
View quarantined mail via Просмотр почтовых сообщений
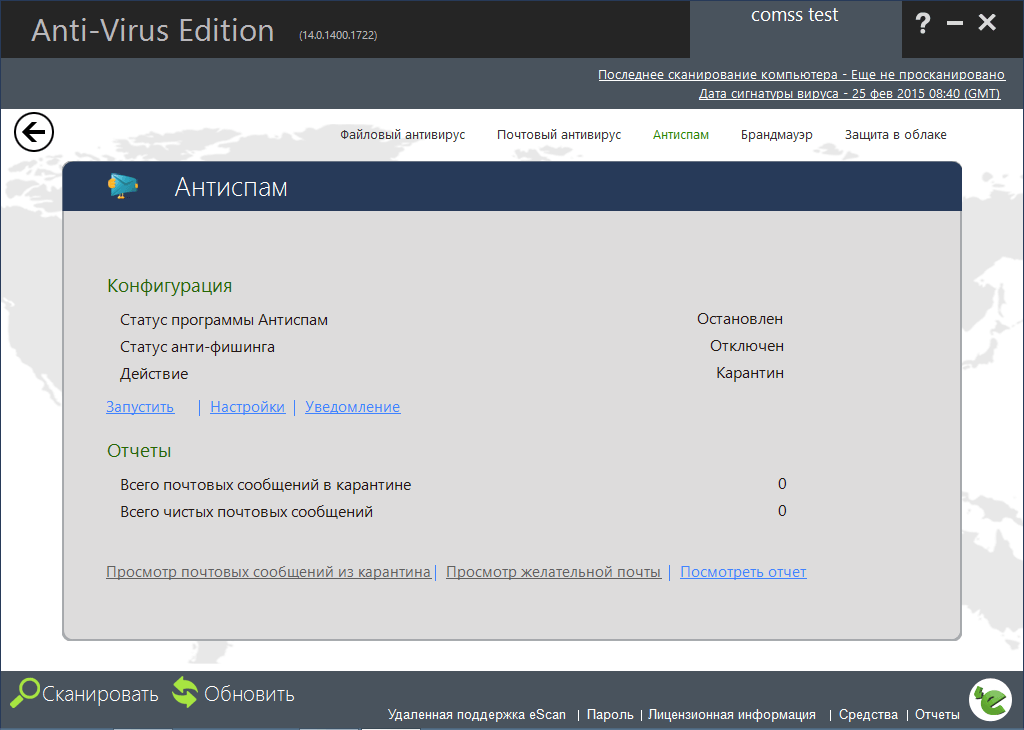[268, 572]
